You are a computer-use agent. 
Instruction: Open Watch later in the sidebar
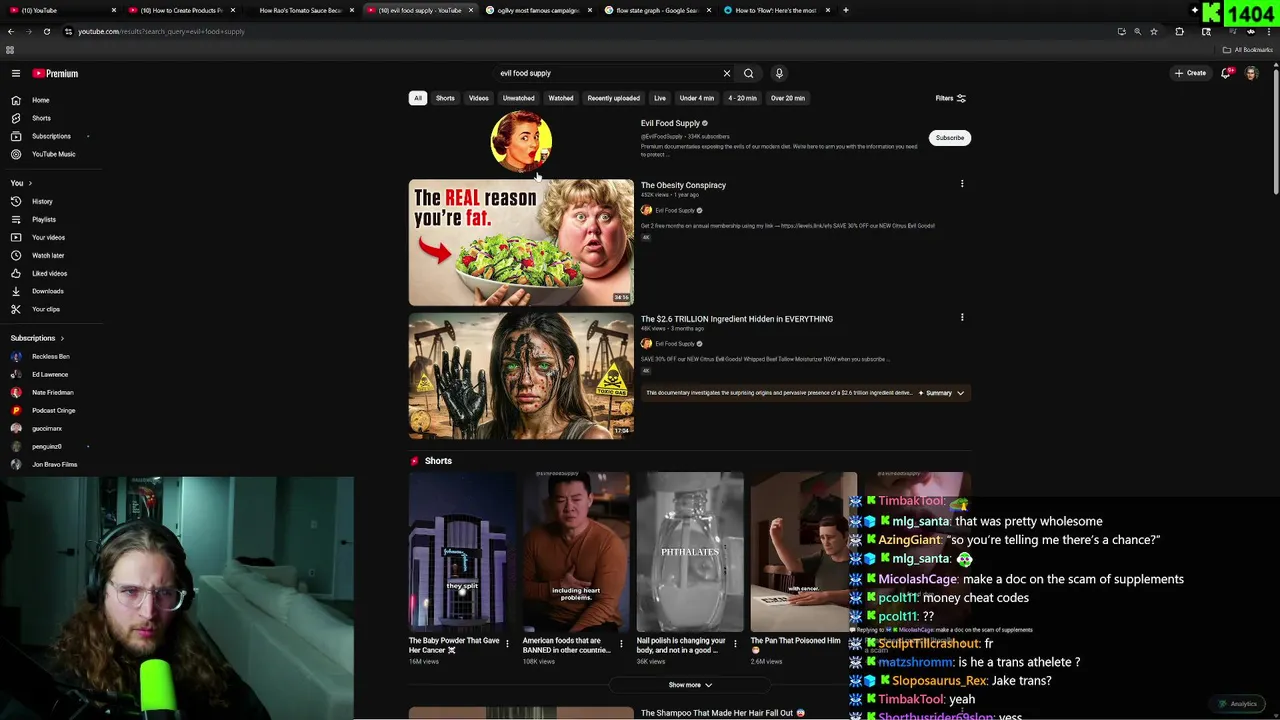click(48, 255)
